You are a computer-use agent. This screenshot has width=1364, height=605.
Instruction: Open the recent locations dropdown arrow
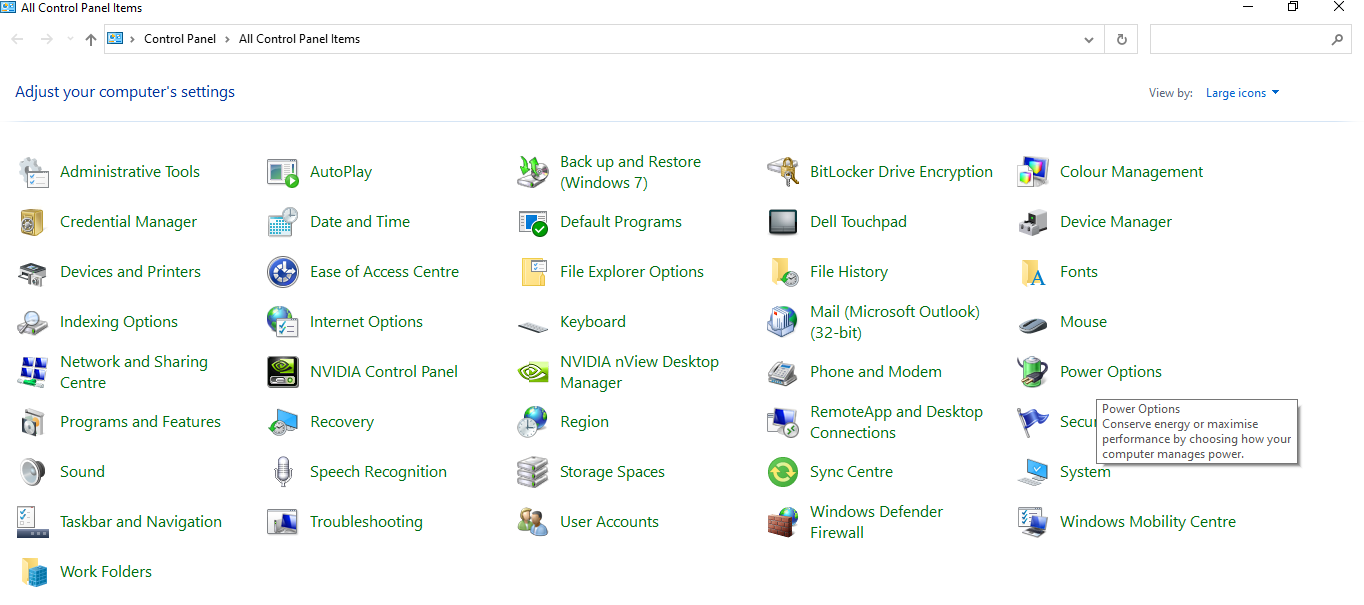pos(70,39)
